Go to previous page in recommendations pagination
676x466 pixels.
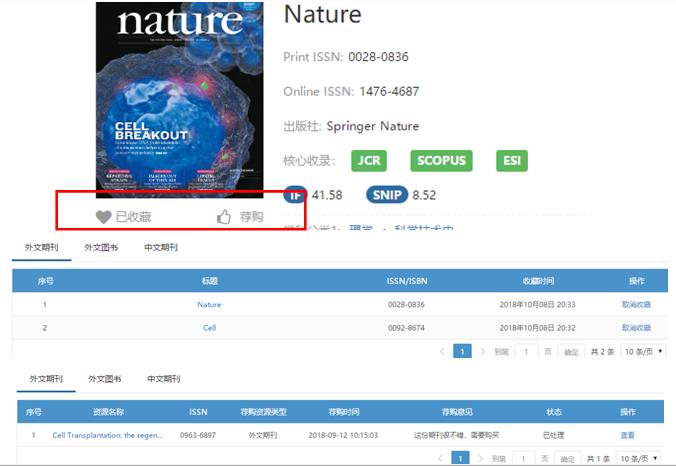[x=440, y=458]
